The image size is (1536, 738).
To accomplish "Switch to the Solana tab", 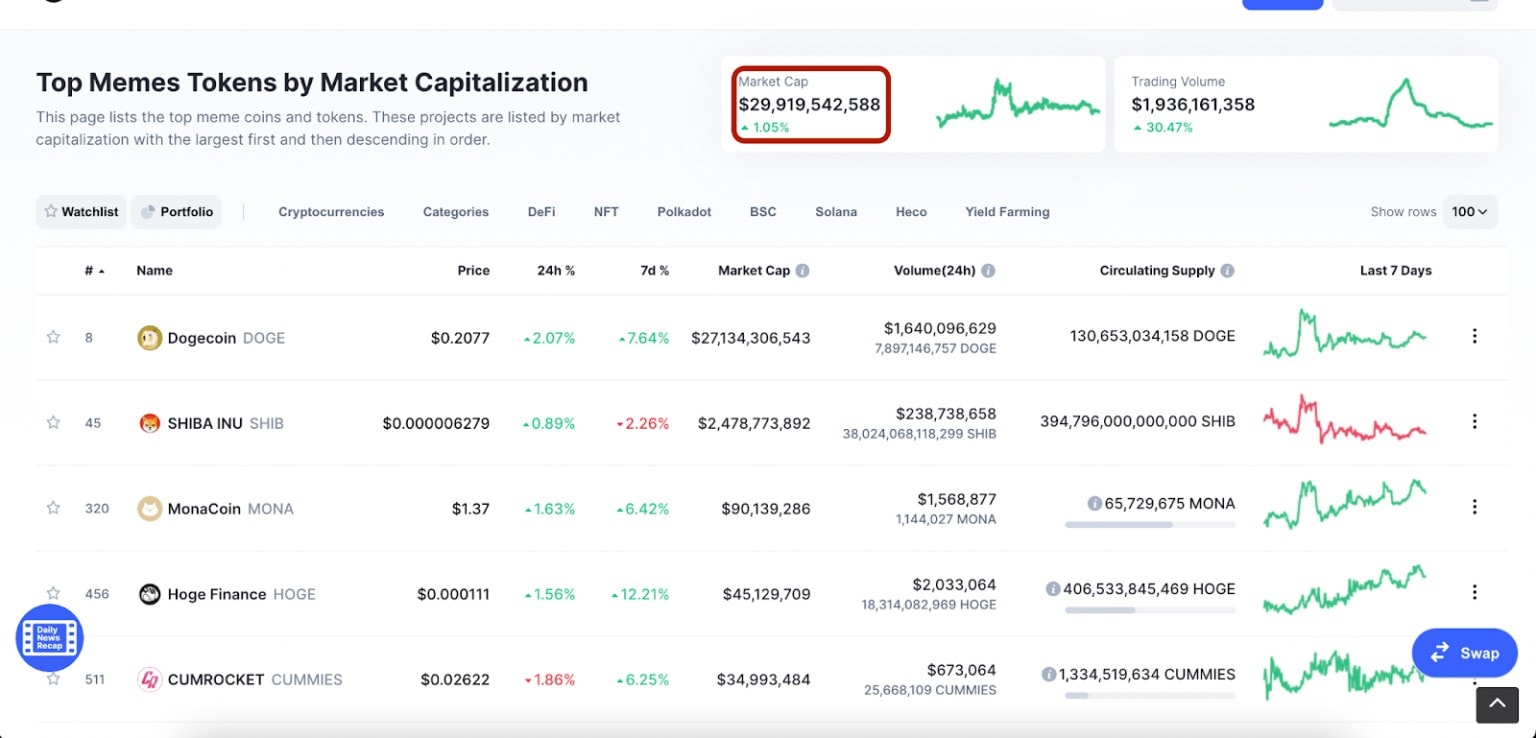I will coord(836,212).
